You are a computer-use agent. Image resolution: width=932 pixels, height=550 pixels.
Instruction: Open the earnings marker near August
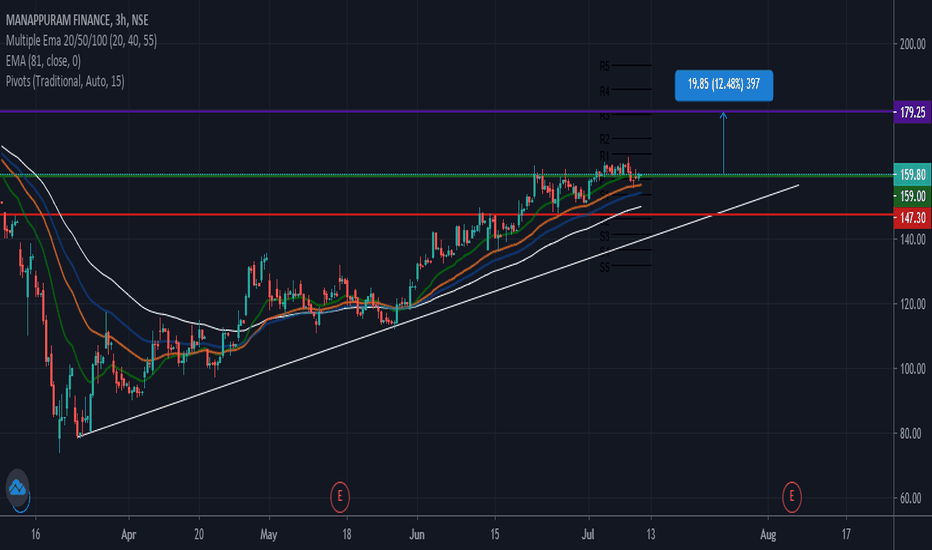point(792,496)
